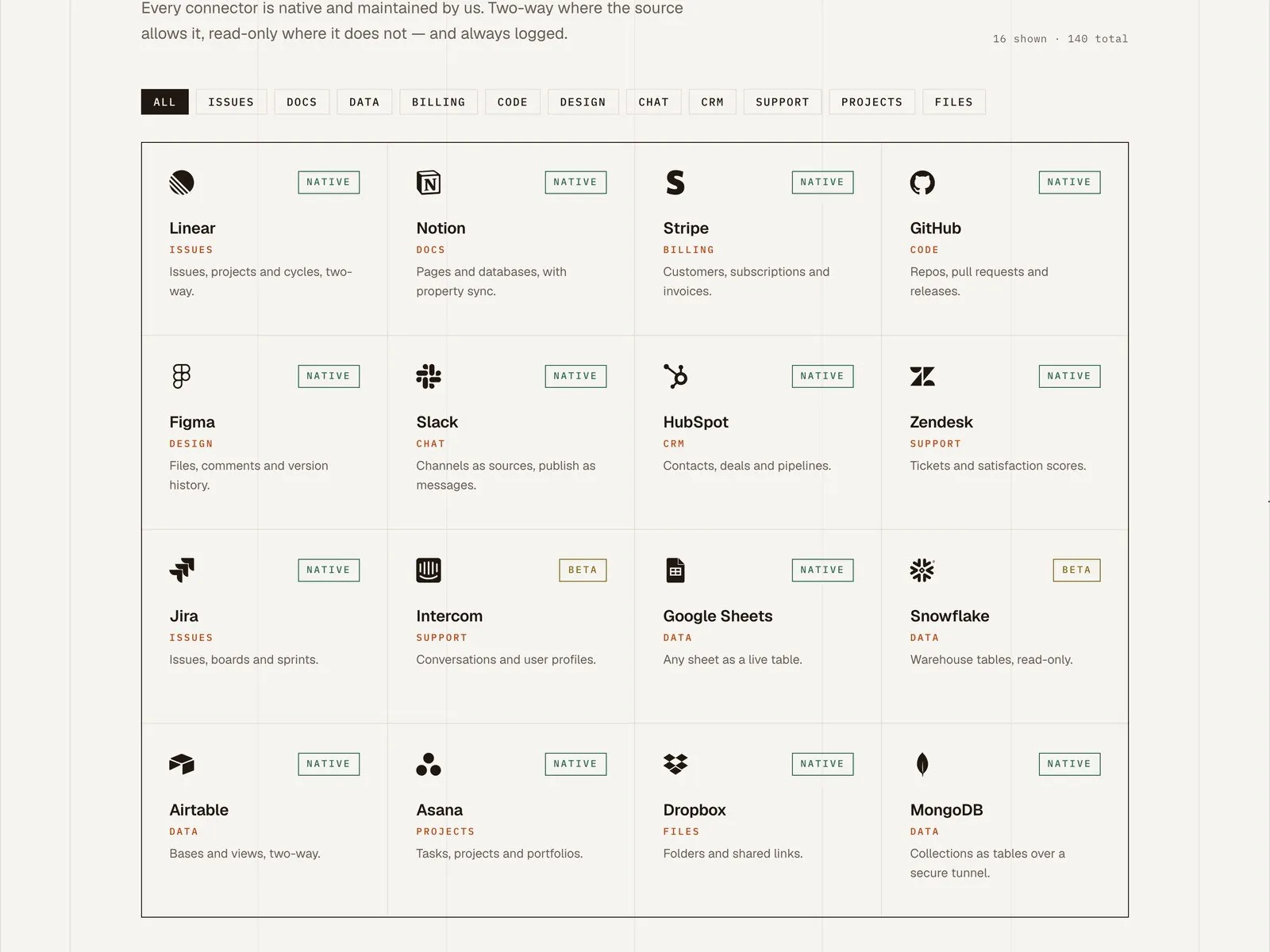Click the Airtable logo icon
Viewport: 1270px width, 952px height.
click(182, 764)
